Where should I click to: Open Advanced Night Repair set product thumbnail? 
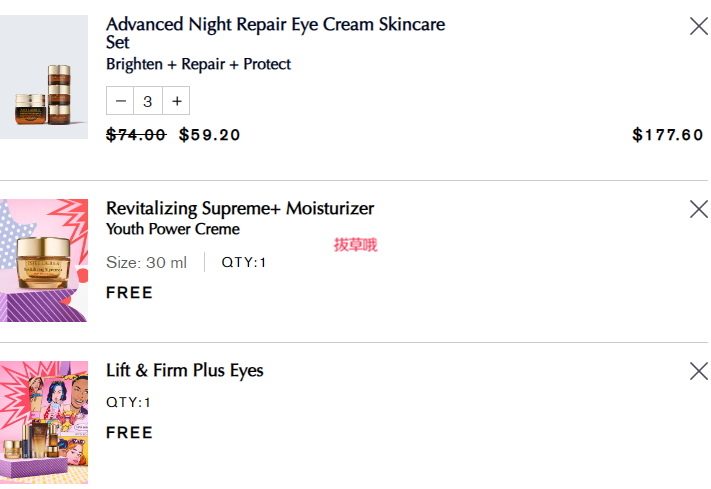(x=44, y=77)
